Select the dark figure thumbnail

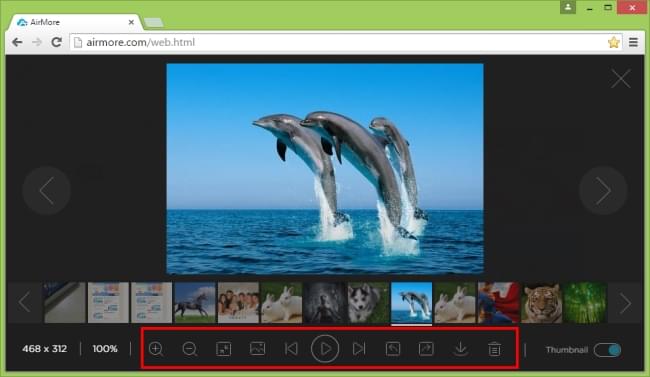pos(325,303)
